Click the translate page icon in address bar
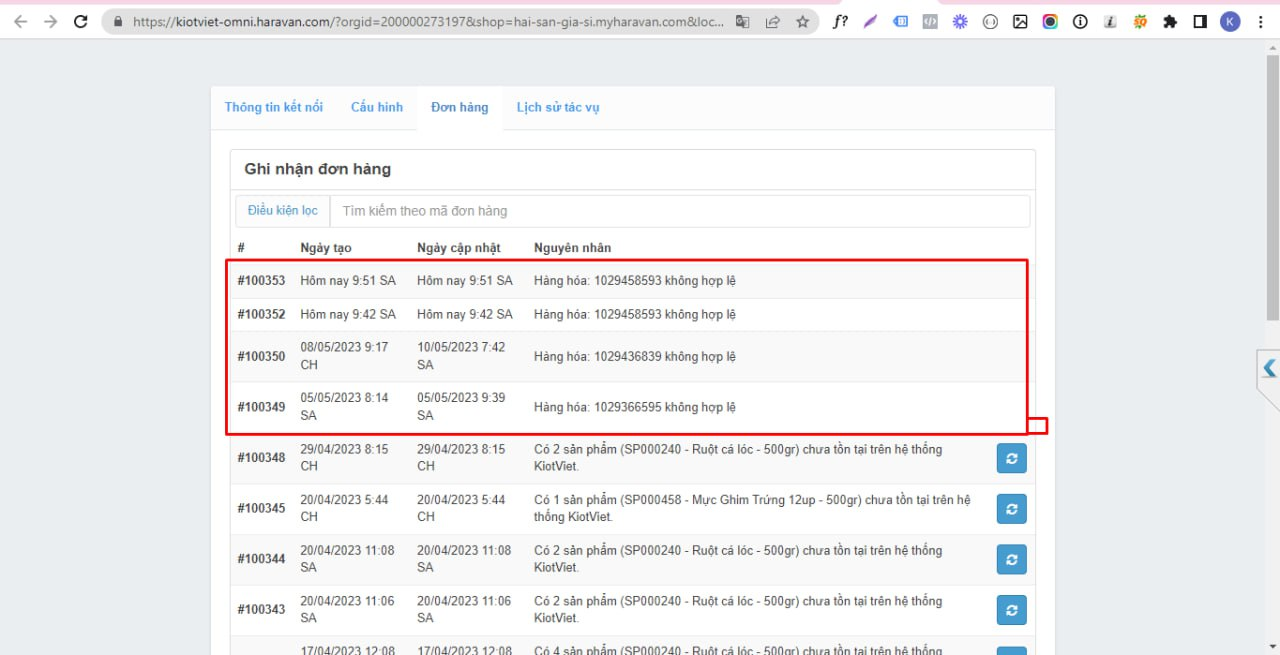1280x655 pixels. coord(742,22)
